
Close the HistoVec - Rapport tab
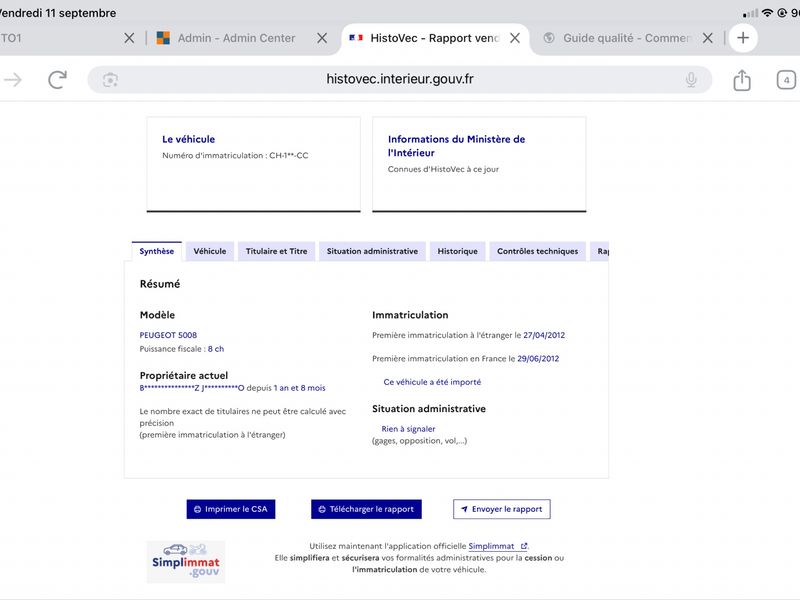pyautogui.click(x=515, y=38)
